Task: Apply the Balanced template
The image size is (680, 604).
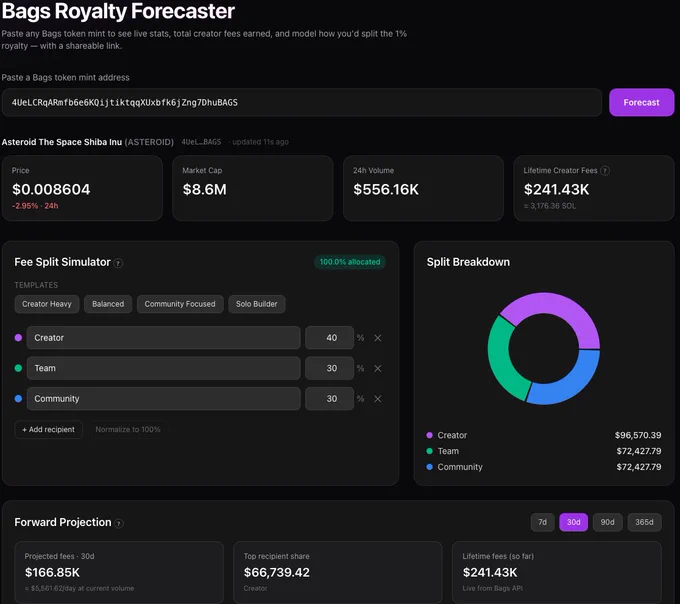Action: coord(108,304)
